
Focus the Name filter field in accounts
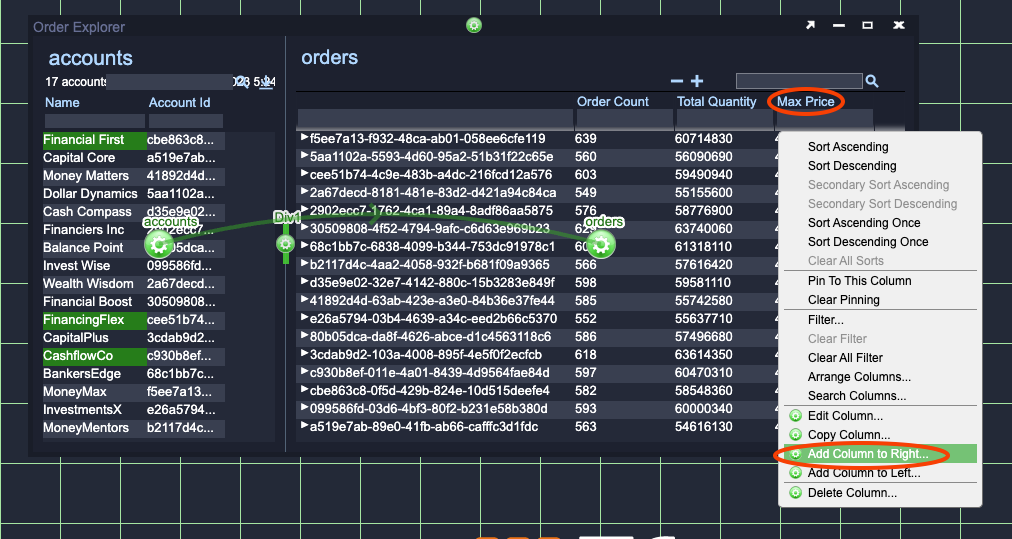[x=95, y=121]
